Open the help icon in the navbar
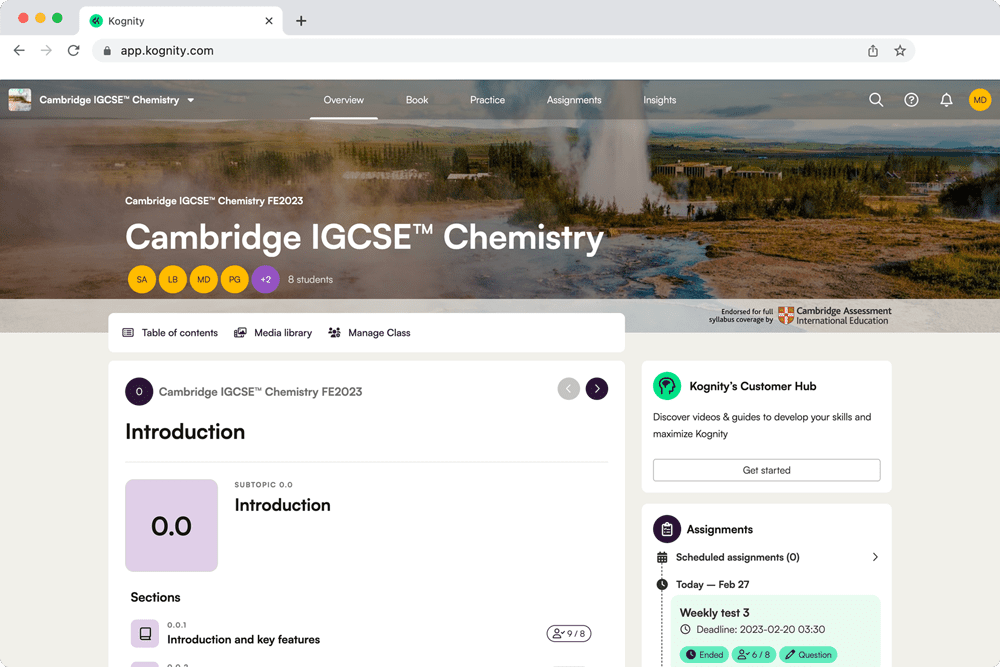 click(x=911, y=100)
